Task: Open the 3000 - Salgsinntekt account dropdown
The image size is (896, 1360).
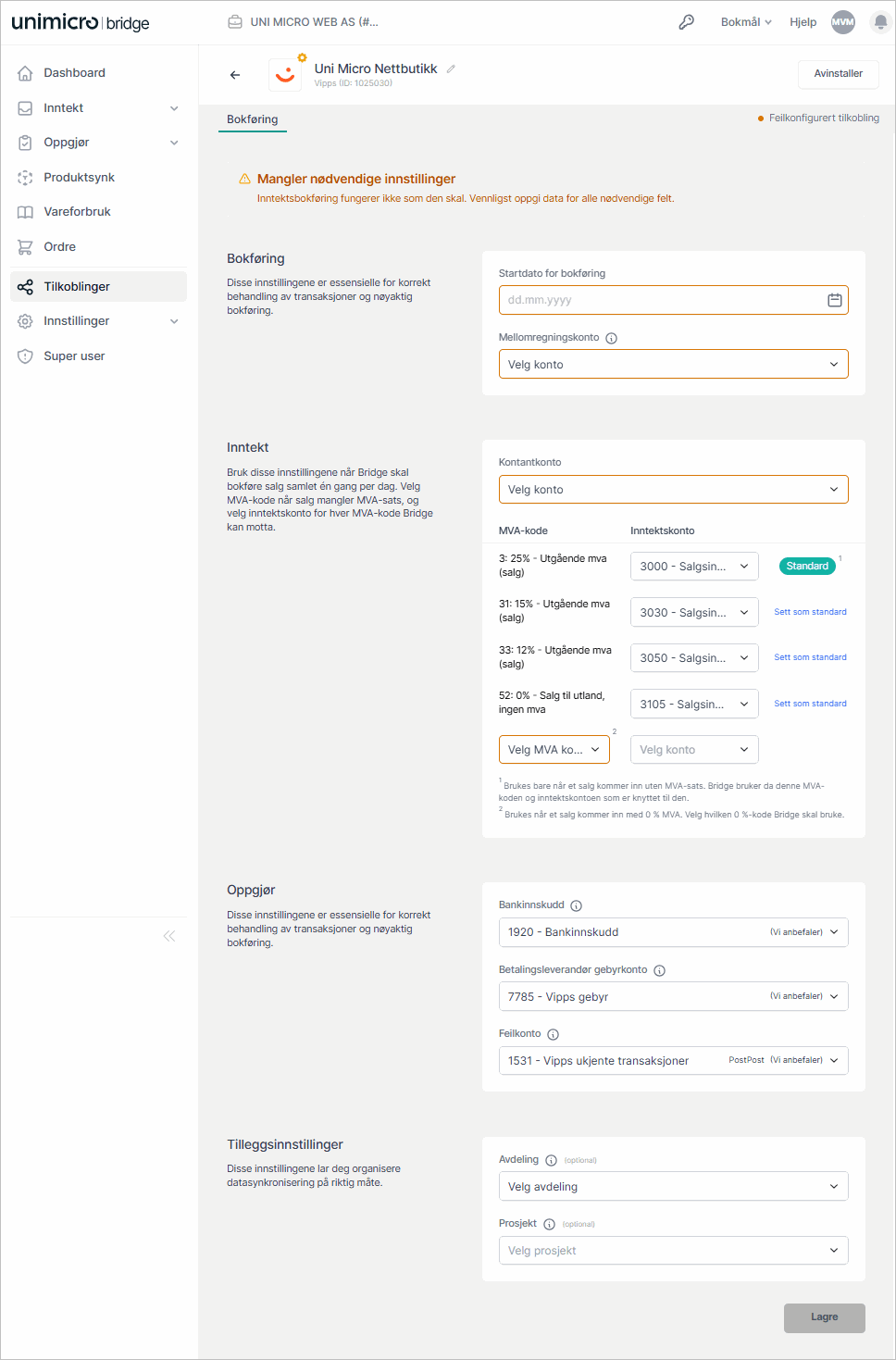Action: point(694,566)
